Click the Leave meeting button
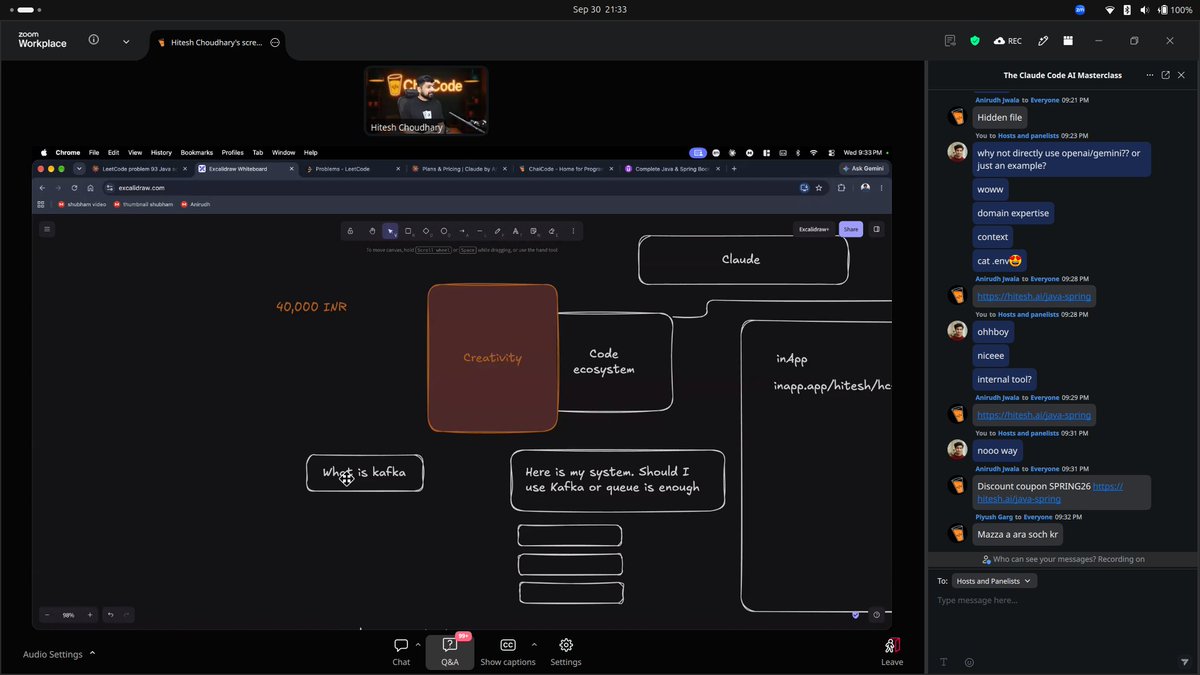The width and height of the screenshot is (1200, 675). (892, 652)
